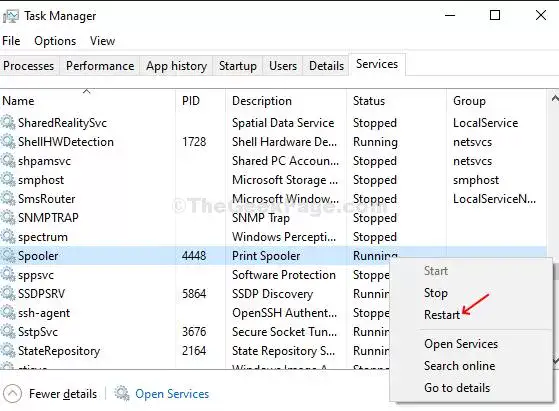Click the gear icon next to ShellHWDetection

coord(8,142)
